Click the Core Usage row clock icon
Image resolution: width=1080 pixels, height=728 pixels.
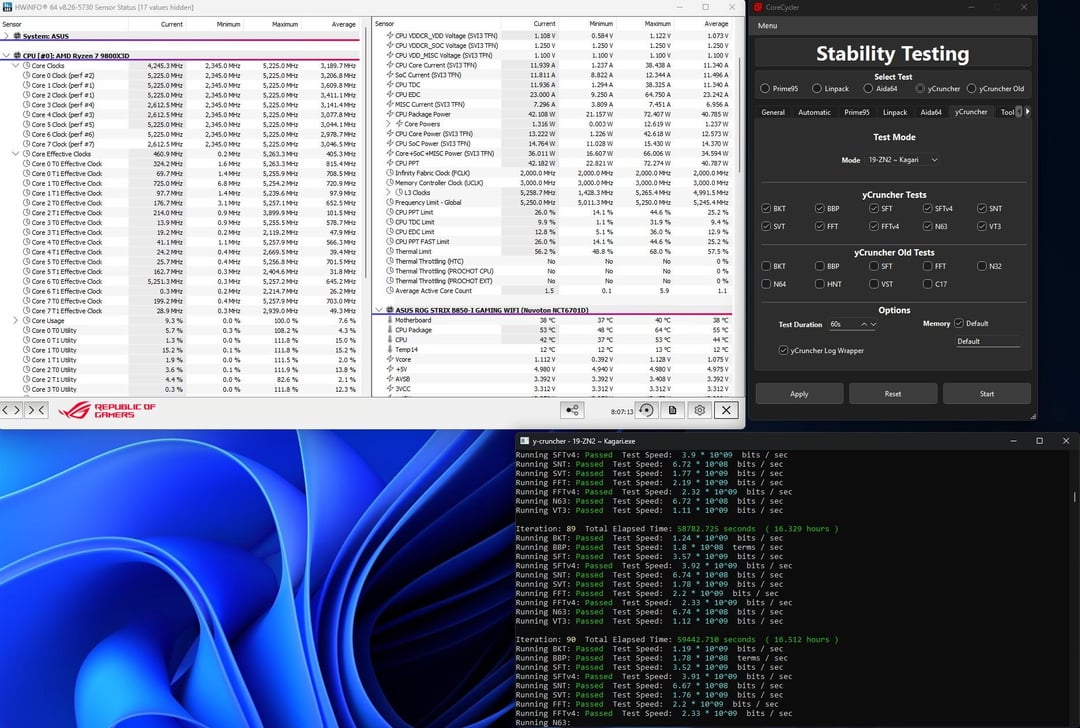[x=27, y=320]
